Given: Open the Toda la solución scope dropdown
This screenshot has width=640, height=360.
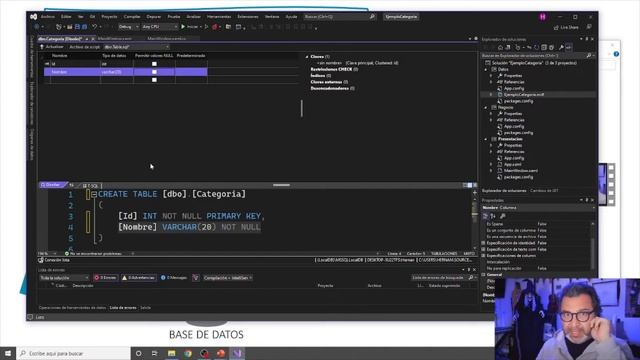Looking at the screenshot, I should click(64, 278).
